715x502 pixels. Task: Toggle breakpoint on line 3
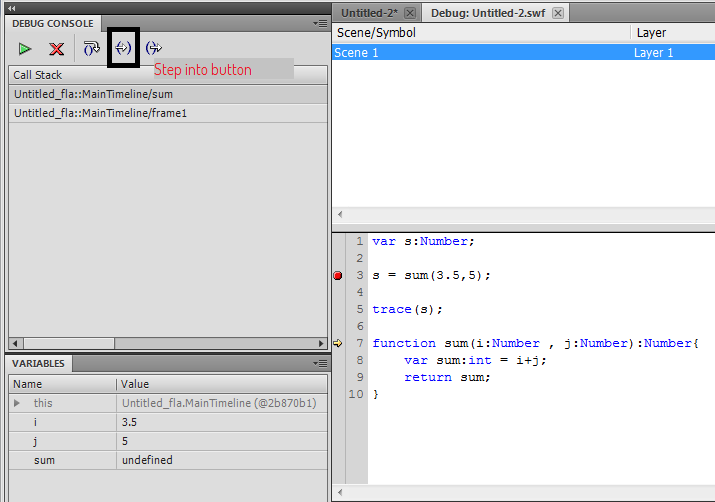pyautogui.click(x=337, y=275)
